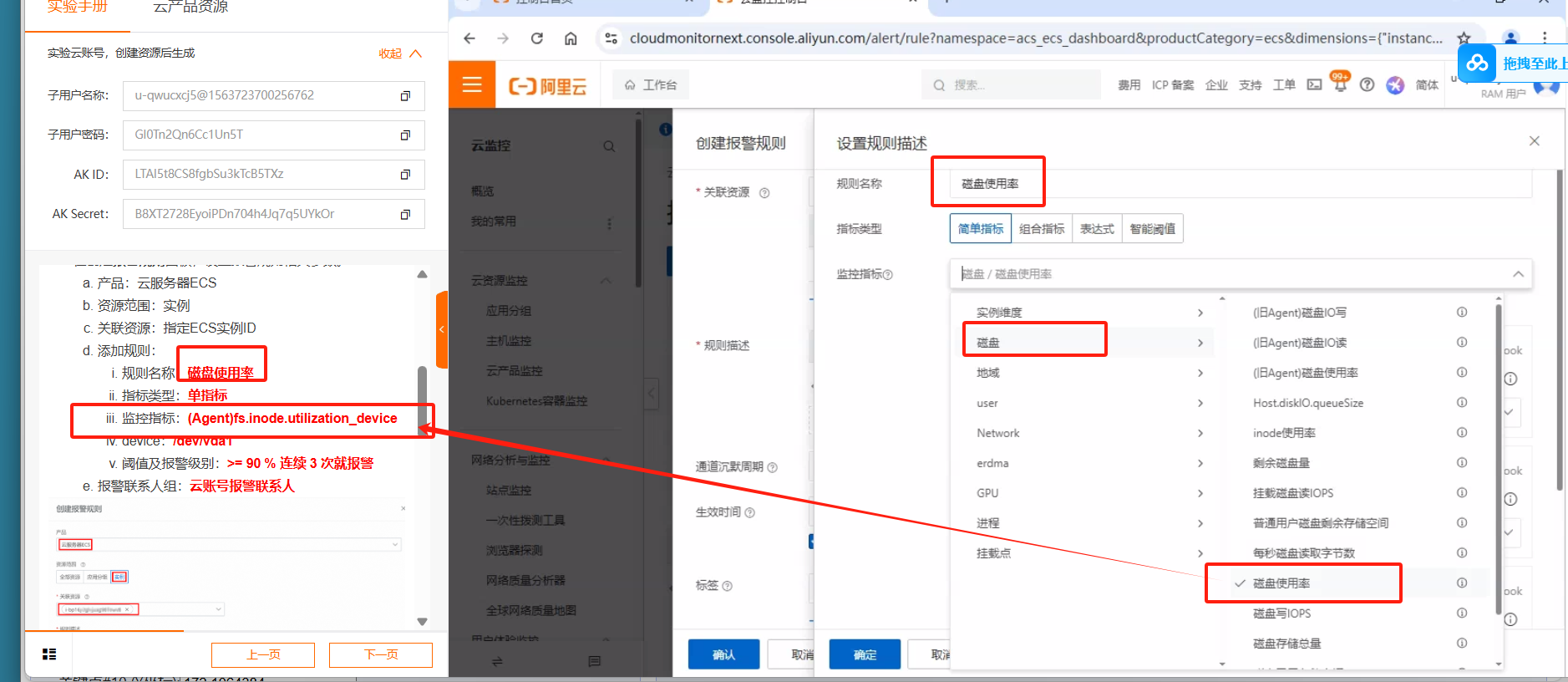Image resolution: width=1568 pixels, height=682 pixels.
Task: Info icon beside Host.diskIO.queueSize
Action: pyautogui.click(x=1462, y=402)
